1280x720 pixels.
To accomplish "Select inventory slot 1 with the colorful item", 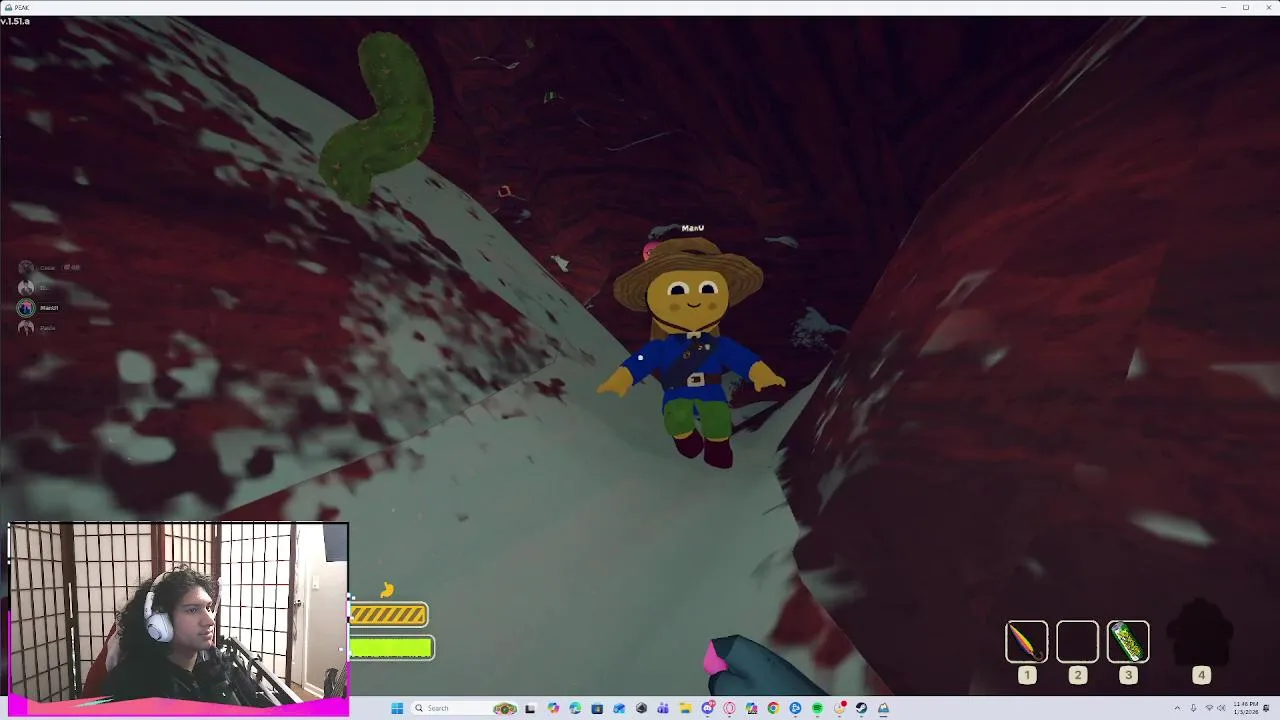I will (x=1026, y=642).
